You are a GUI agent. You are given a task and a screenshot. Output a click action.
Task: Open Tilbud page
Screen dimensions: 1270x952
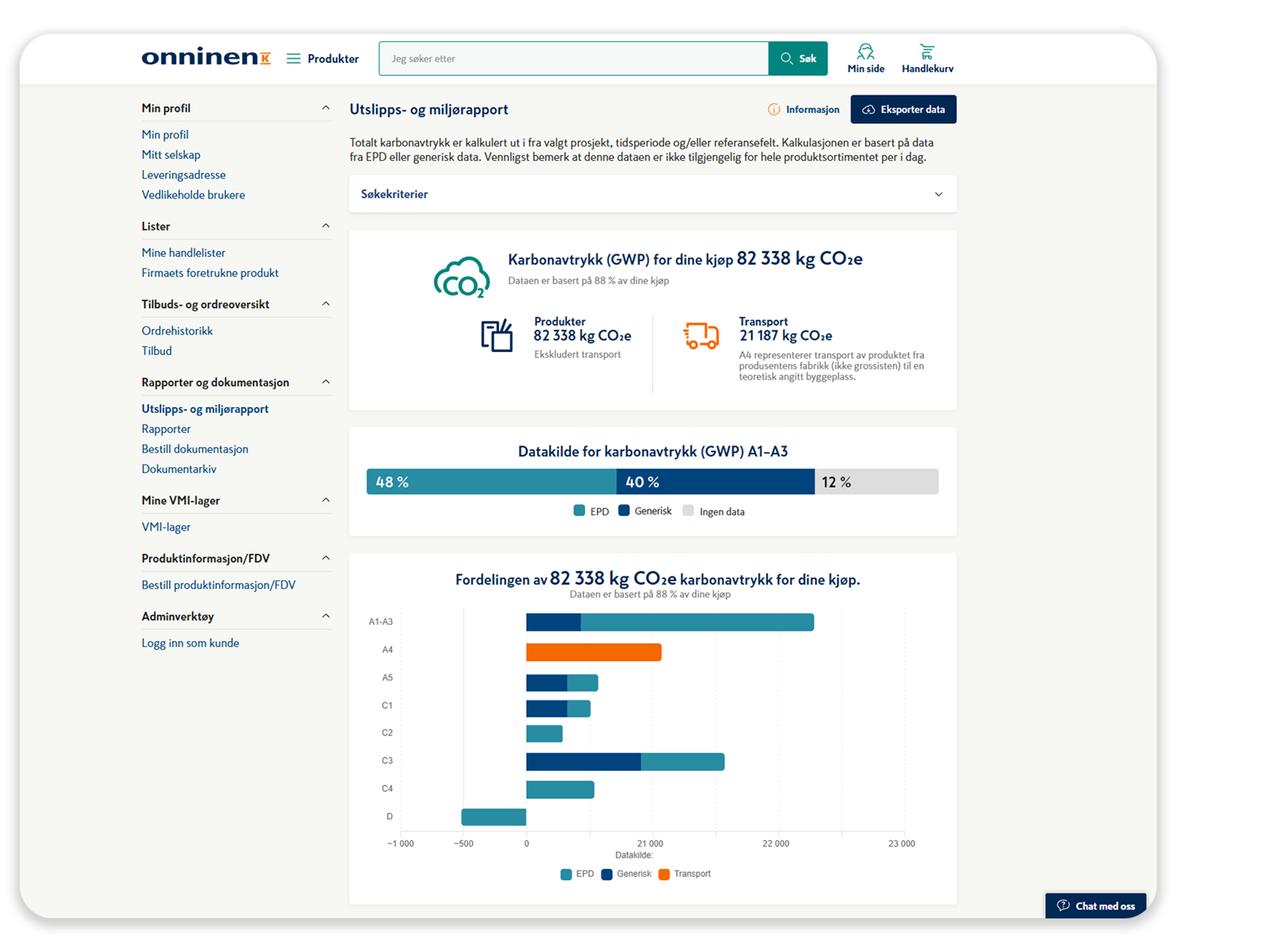pos(157,351)
